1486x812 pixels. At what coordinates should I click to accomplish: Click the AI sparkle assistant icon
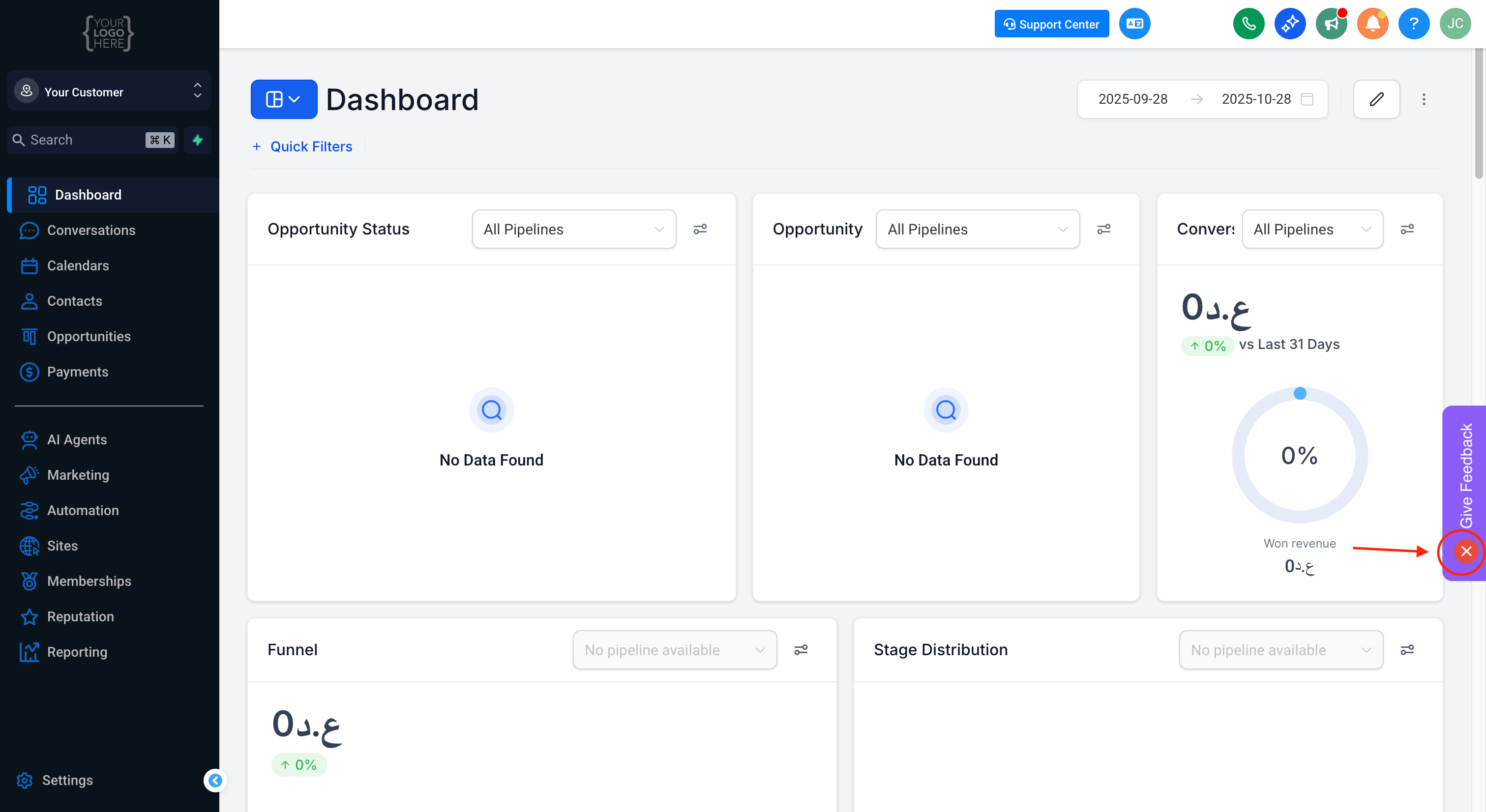pyautogui.click(x=1290, y=24)
